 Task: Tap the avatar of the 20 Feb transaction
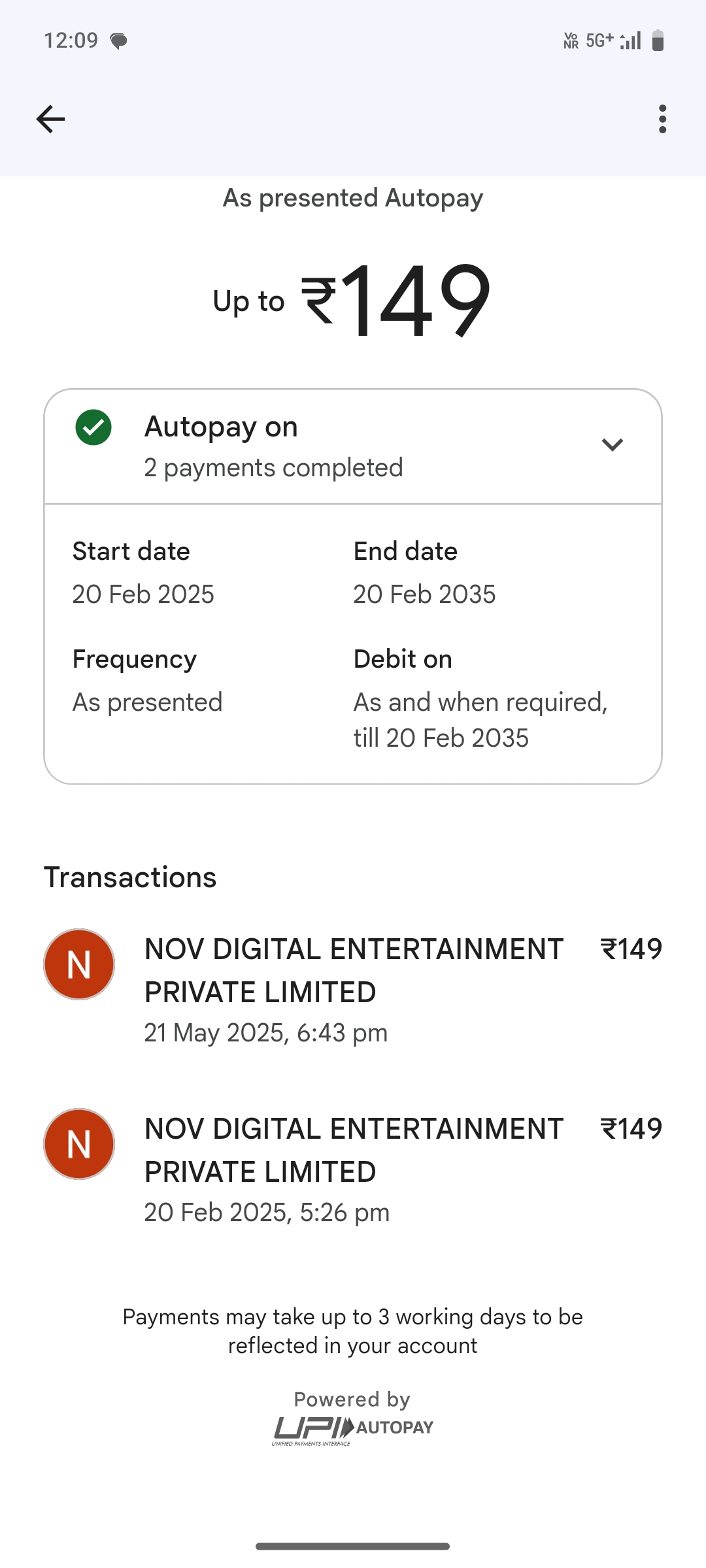79,1144
